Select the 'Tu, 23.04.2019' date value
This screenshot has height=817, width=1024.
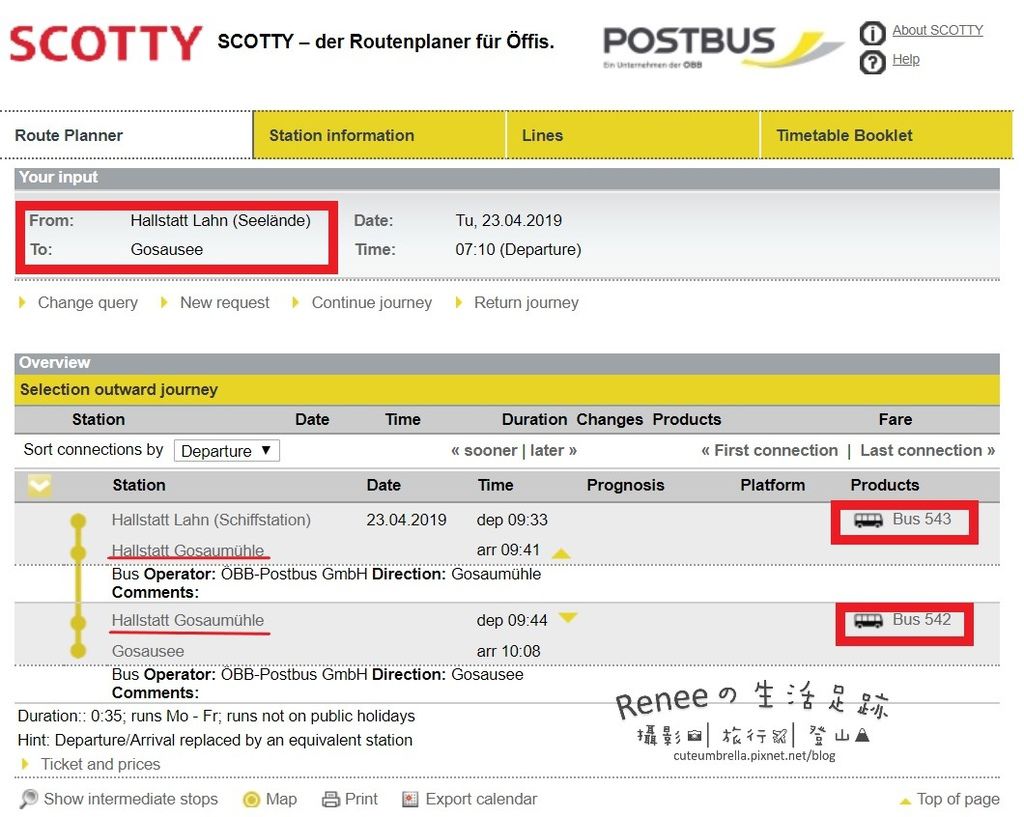pos(509,220)
